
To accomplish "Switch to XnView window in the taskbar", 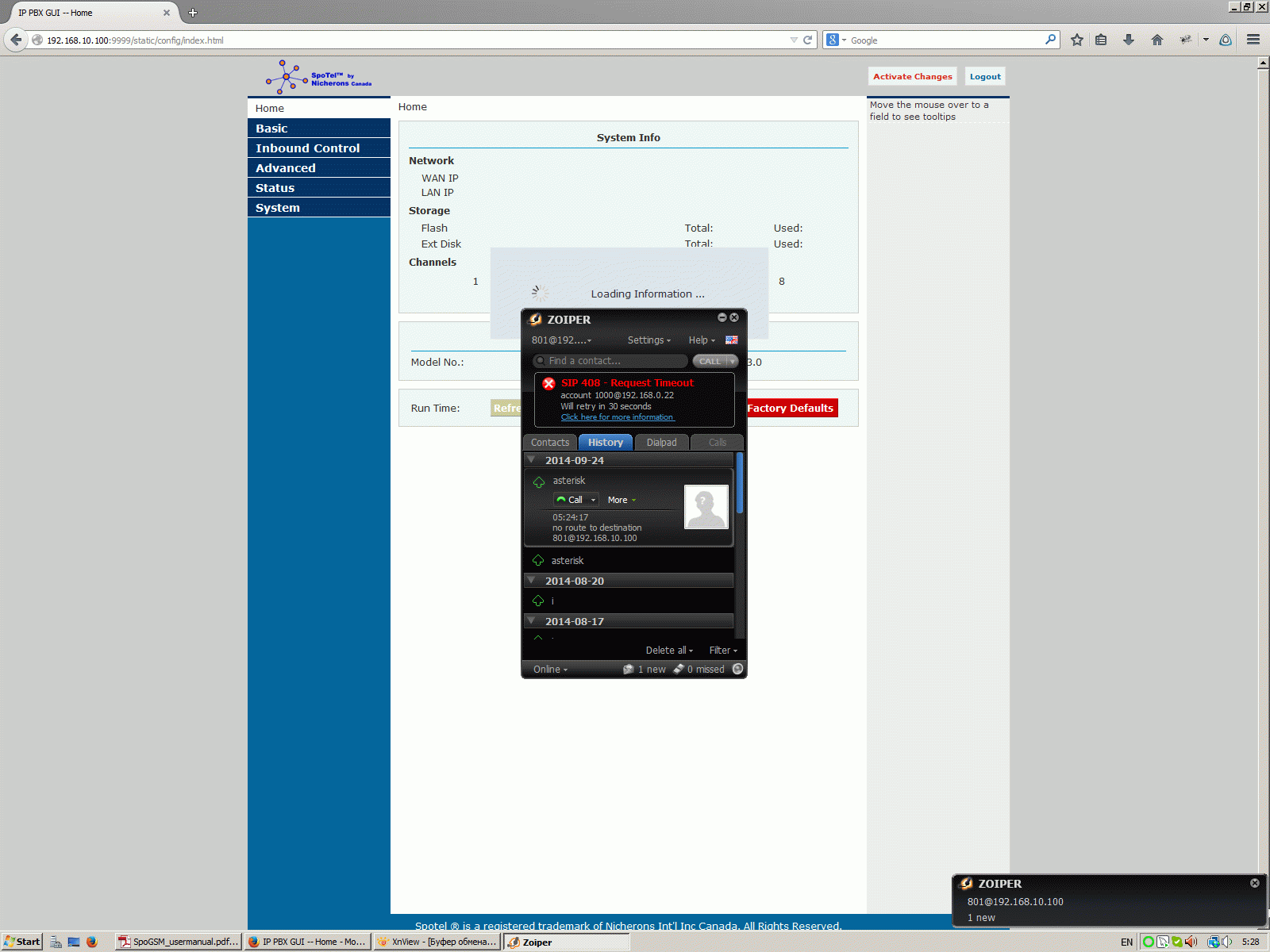I will tap(437, 942).
